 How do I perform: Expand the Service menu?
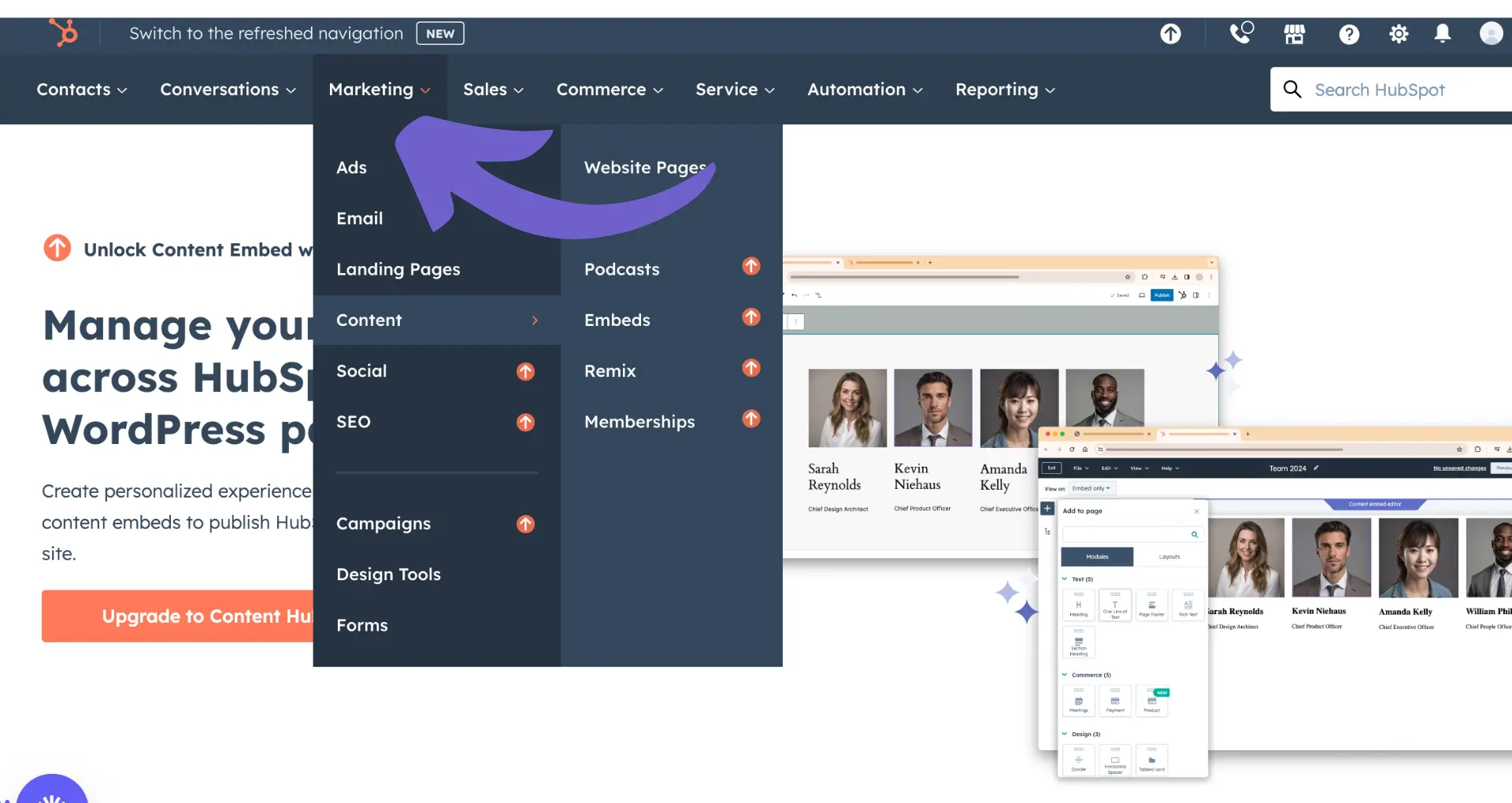coord(736,89)
